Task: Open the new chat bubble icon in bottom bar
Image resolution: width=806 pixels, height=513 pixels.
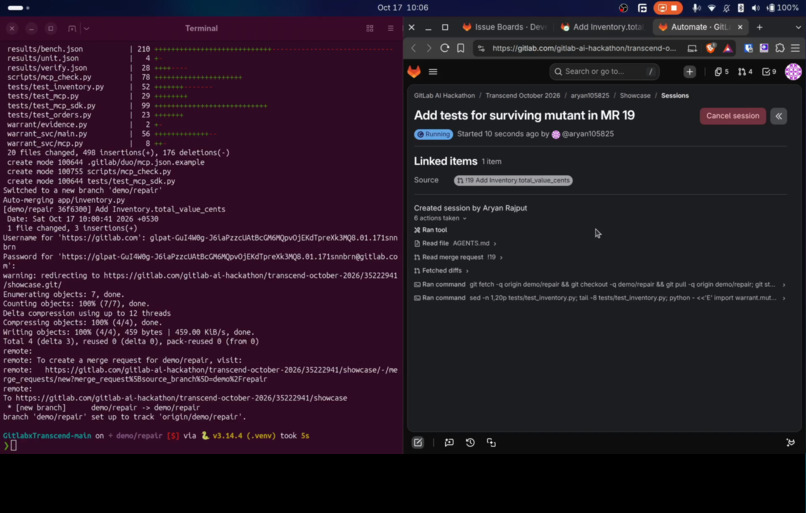Action: click(449, 443)
